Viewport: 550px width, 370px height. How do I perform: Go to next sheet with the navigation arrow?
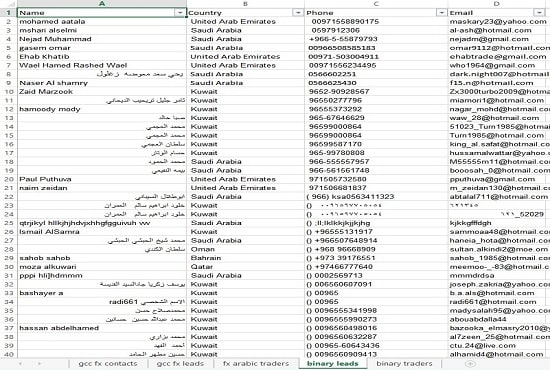coord(40,364)
